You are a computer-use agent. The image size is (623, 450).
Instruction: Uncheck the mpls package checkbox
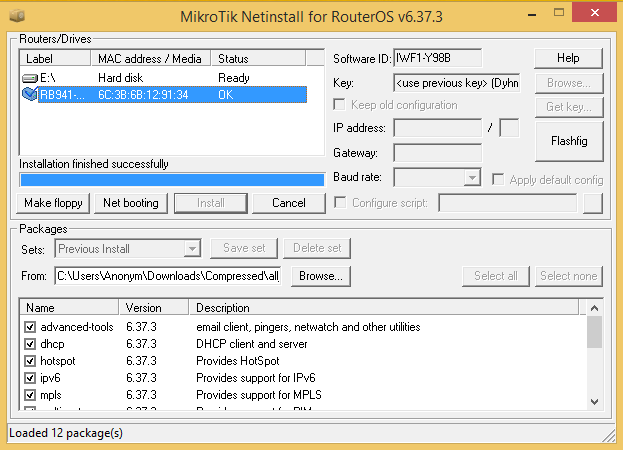pyautogui.click(x=30, y=395)
